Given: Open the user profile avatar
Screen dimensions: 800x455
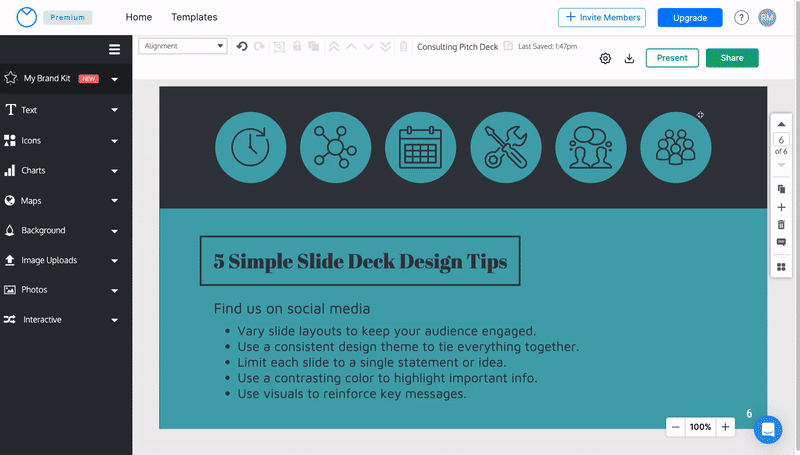Looking at the screenshot, I should coord(767,18).
